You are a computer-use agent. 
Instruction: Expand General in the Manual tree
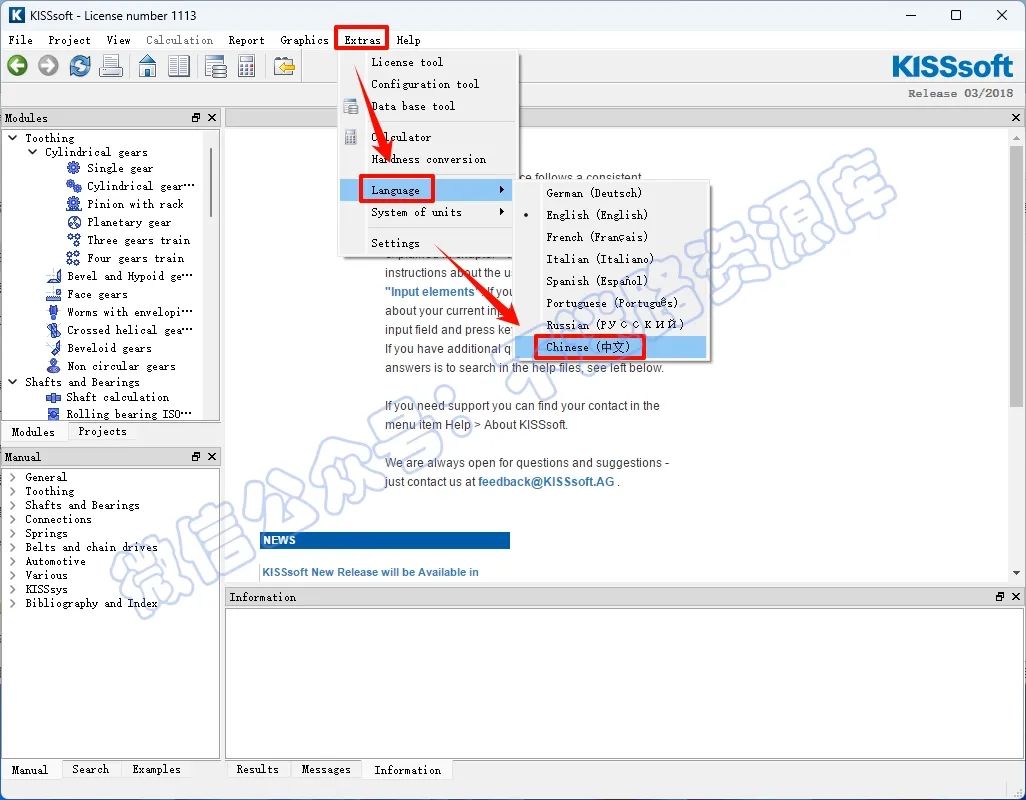coord(12,477)
